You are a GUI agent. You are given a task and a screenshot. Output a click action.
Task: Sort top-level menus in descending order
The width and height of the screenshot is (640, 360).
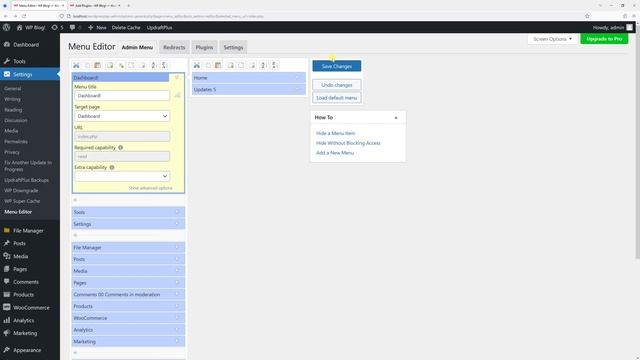(164, 65)
